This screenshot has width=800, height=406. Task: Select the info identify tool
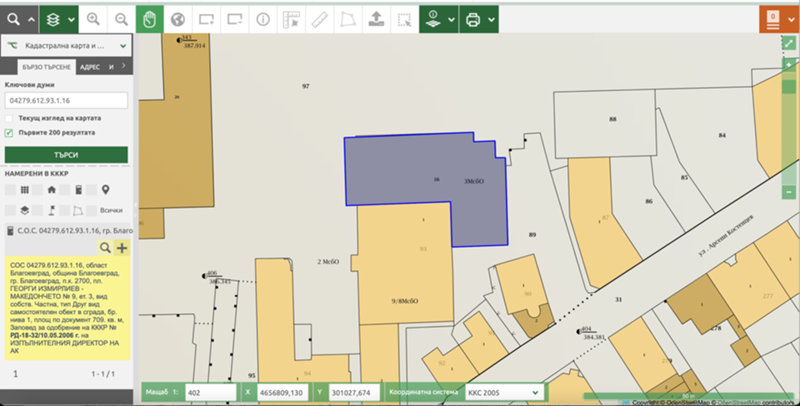click(x=264, y=19)
